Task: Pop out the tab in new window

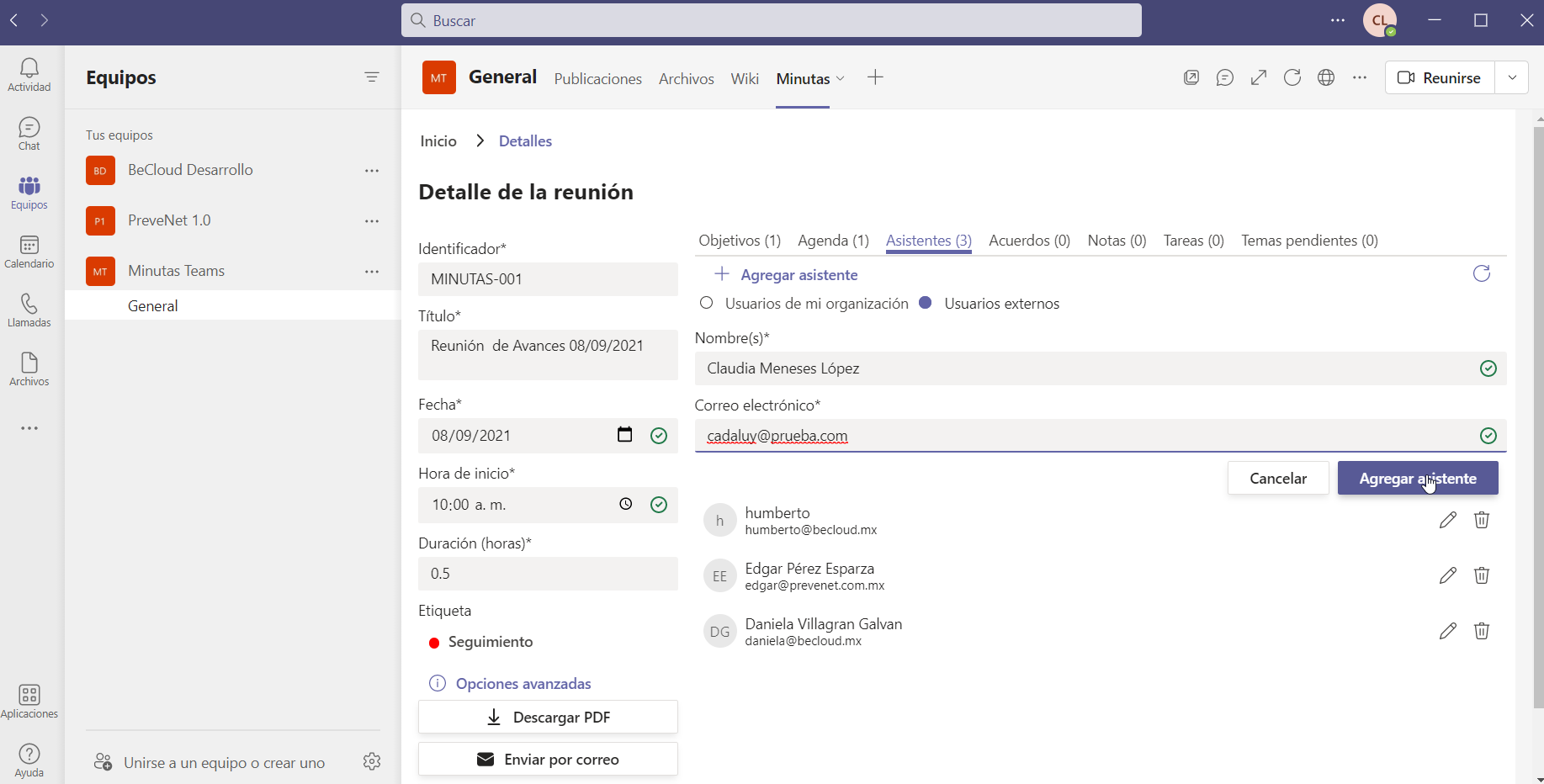Action: pyautogui.click(x=1191, y=77)
